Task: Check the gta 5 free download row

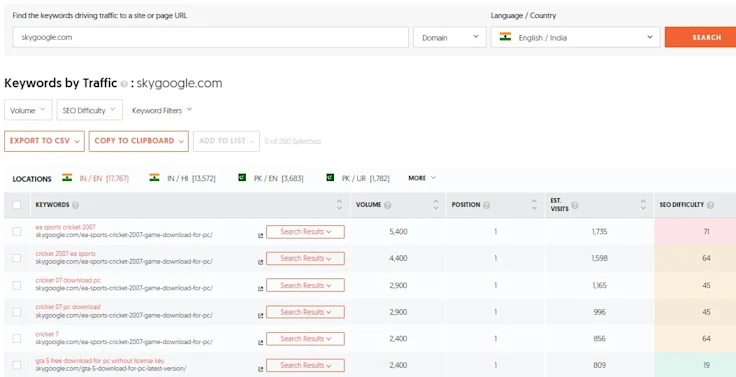Action: (x=17, y=365)
